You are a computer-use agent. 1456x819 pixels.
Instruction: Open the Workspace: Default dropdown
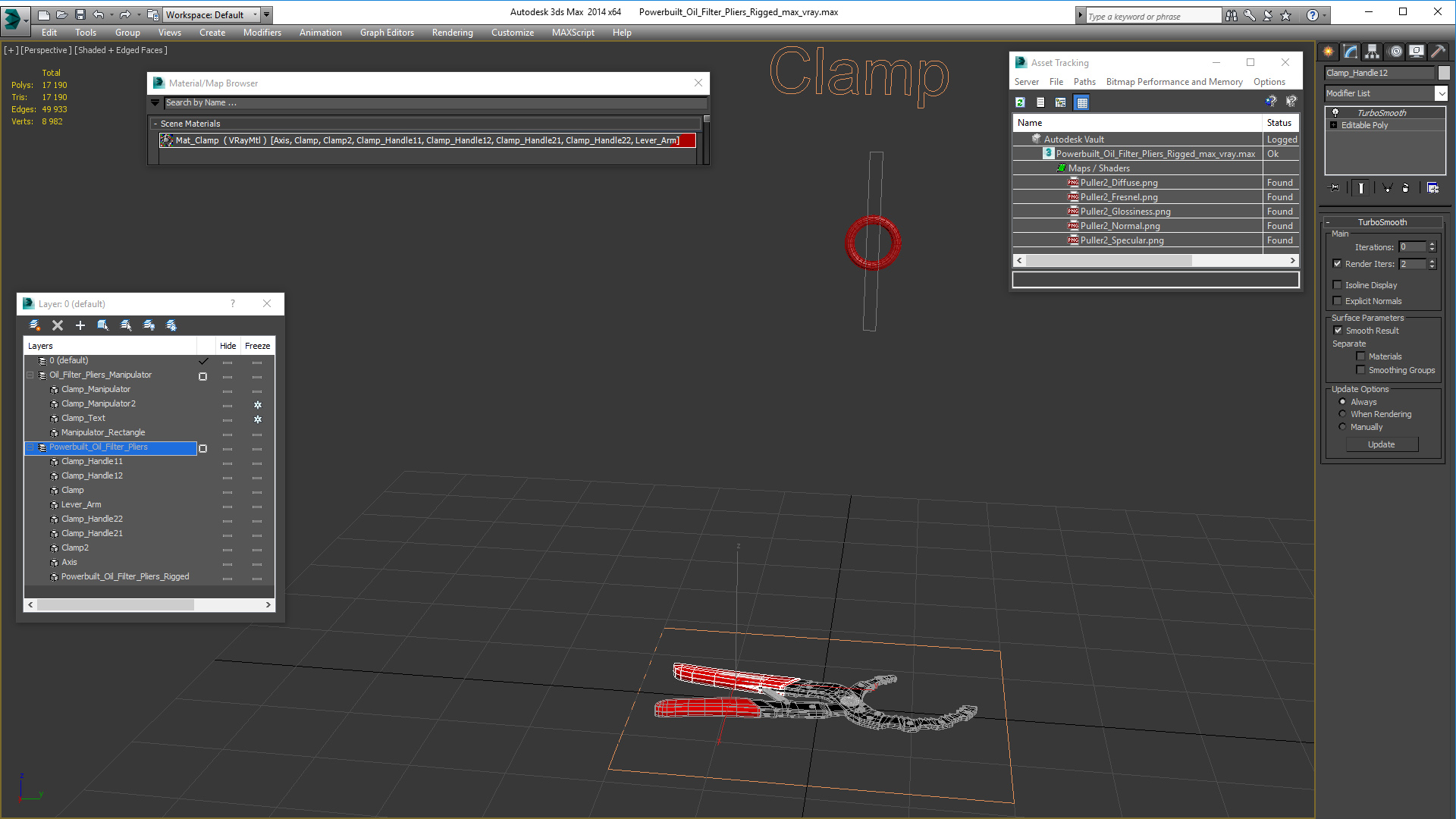(x=212, y=14)
